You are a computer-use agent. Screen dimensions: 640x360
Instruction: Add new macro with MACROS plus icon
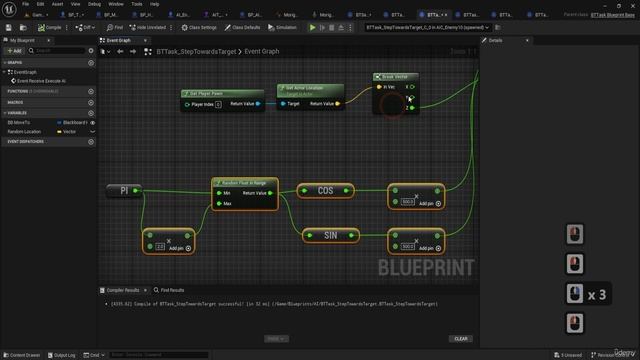91,103
